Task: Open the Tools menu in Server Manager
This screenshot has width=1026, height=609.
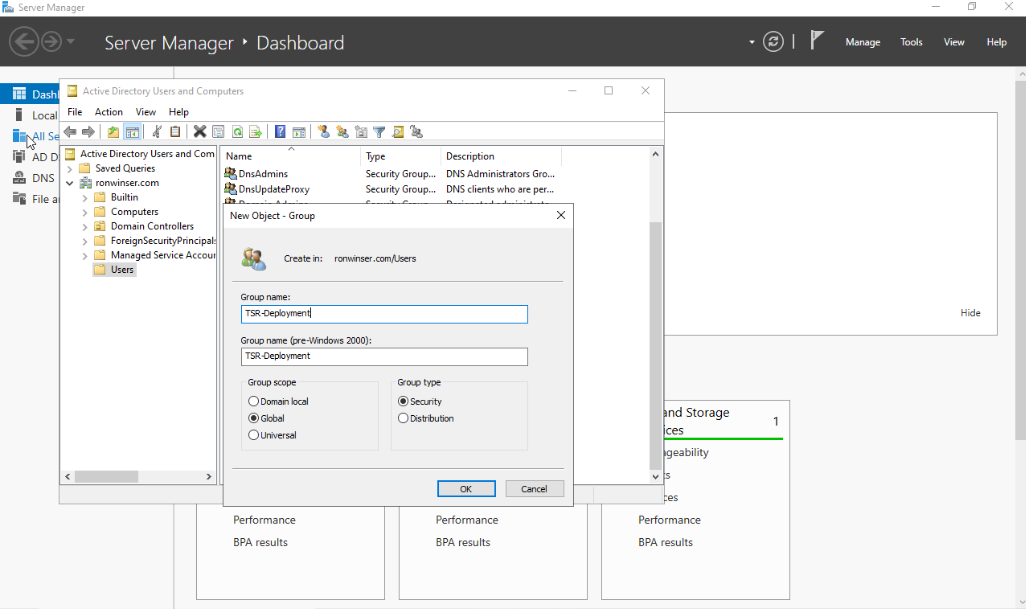Action: pos(911,42)
